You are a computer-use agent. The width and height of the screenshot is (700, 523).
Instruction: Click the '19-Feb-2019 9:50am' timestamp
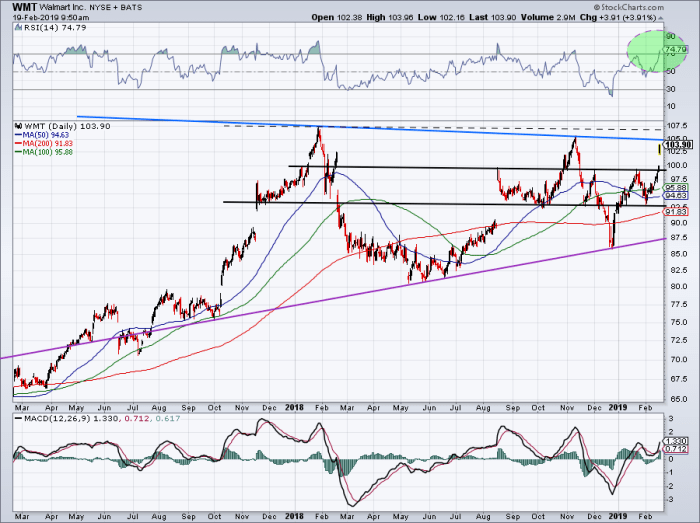51,18
